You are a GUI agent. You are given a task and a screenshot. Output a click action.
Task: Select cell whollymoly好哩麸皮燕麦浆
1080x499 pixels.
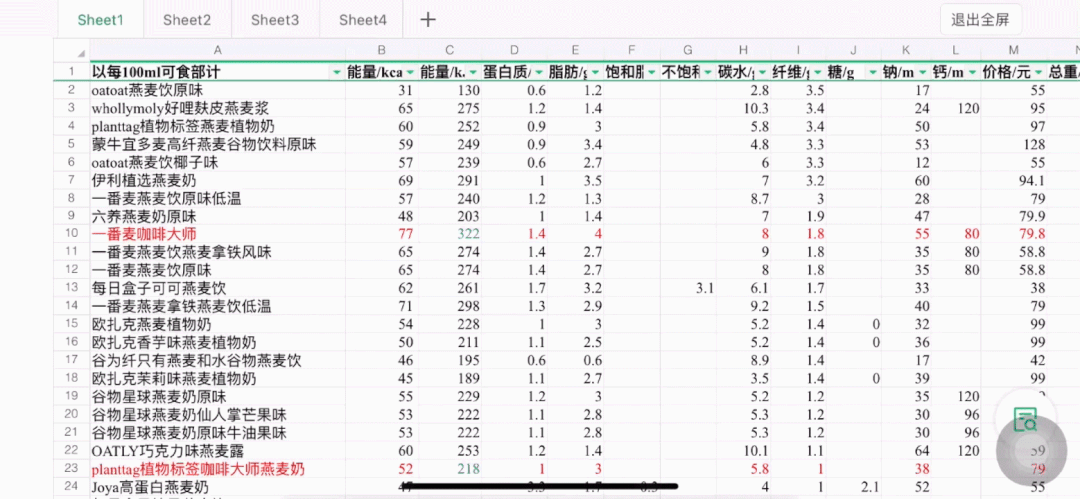click(x=217, y=108)
